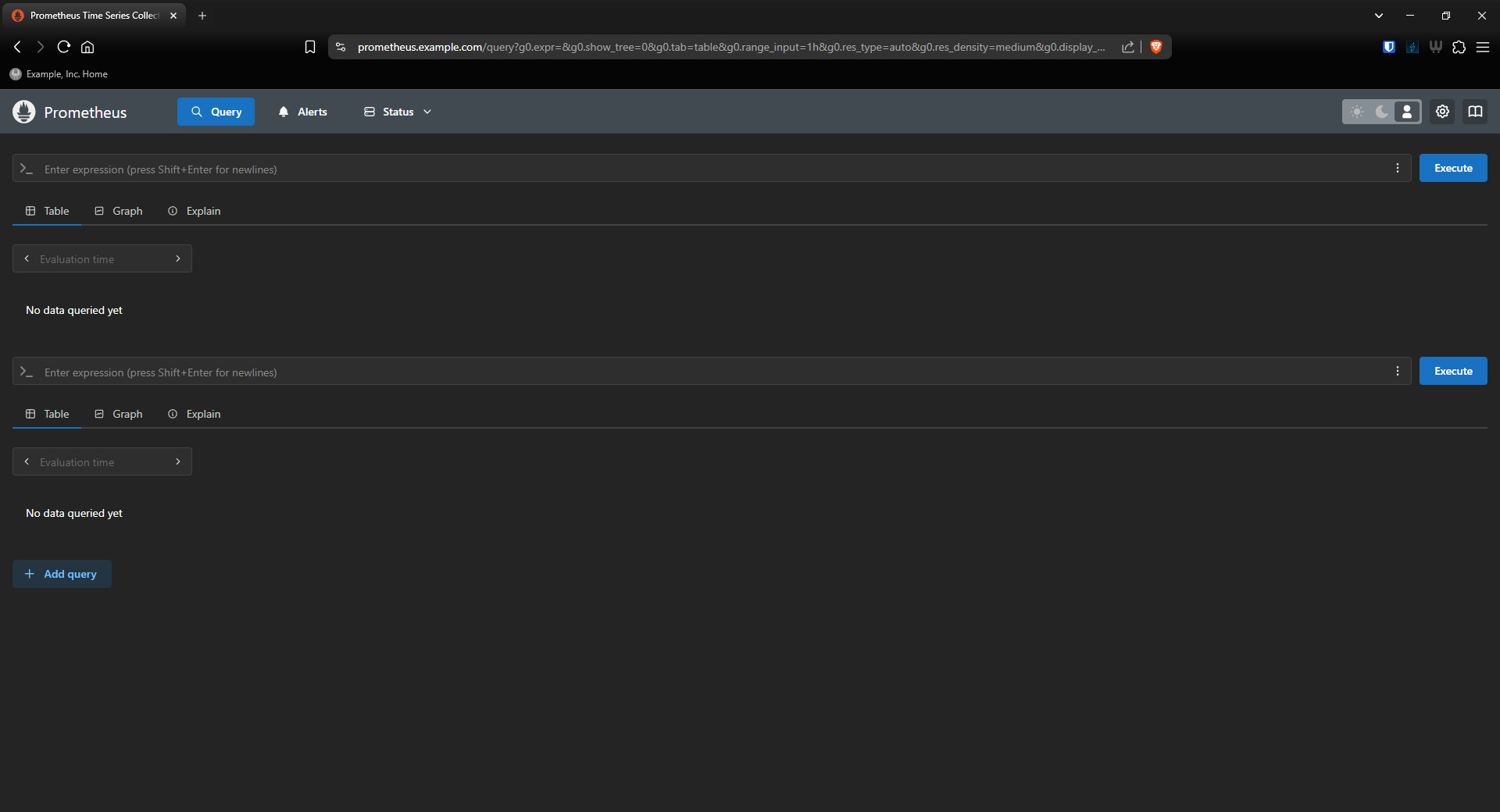1500x812 pixels.
Task: Focus the second query's expression input field
Action: 703,372
